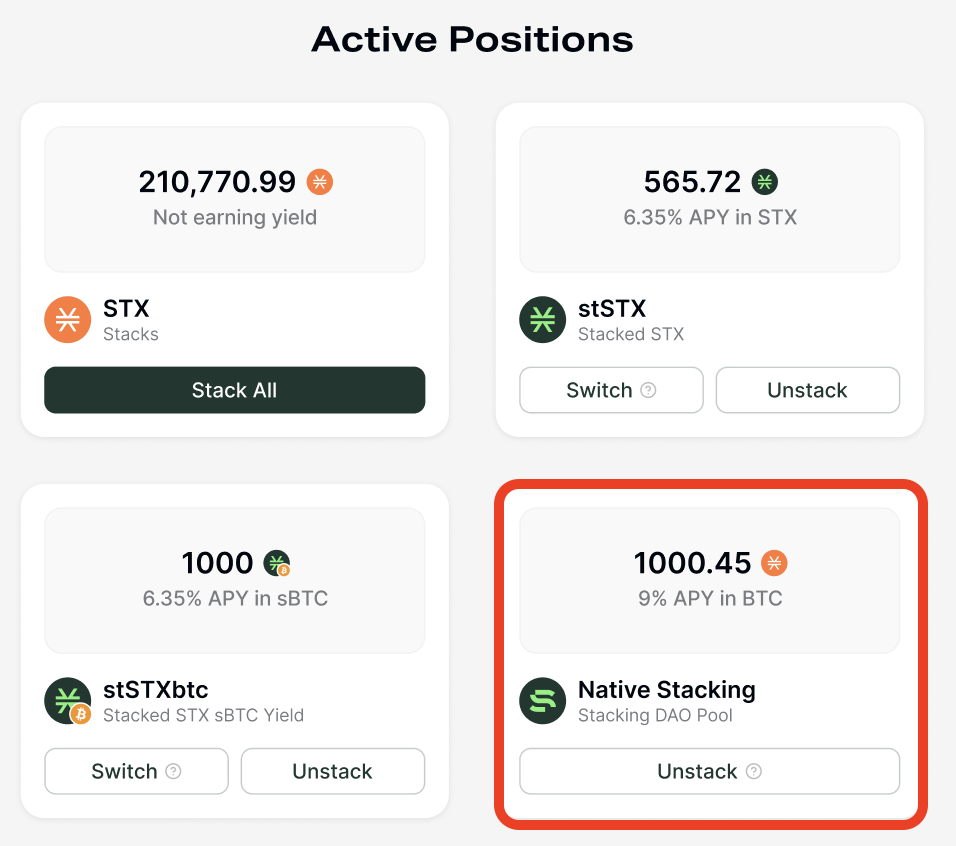Click help icon on stSTXbtc Switch button
956x846 pixels.
point(173,771)
